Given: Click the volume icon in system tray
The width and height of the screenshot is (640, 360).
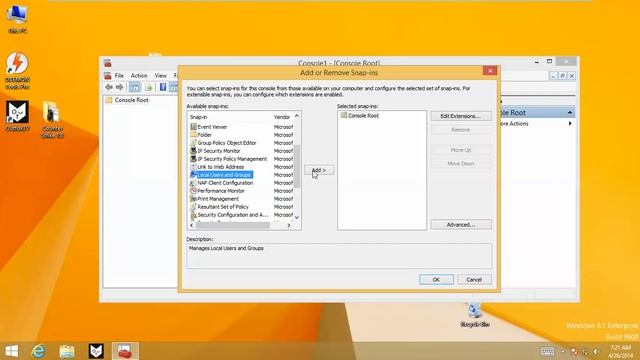Looking at the screenshot, I should tap(596, 351).
